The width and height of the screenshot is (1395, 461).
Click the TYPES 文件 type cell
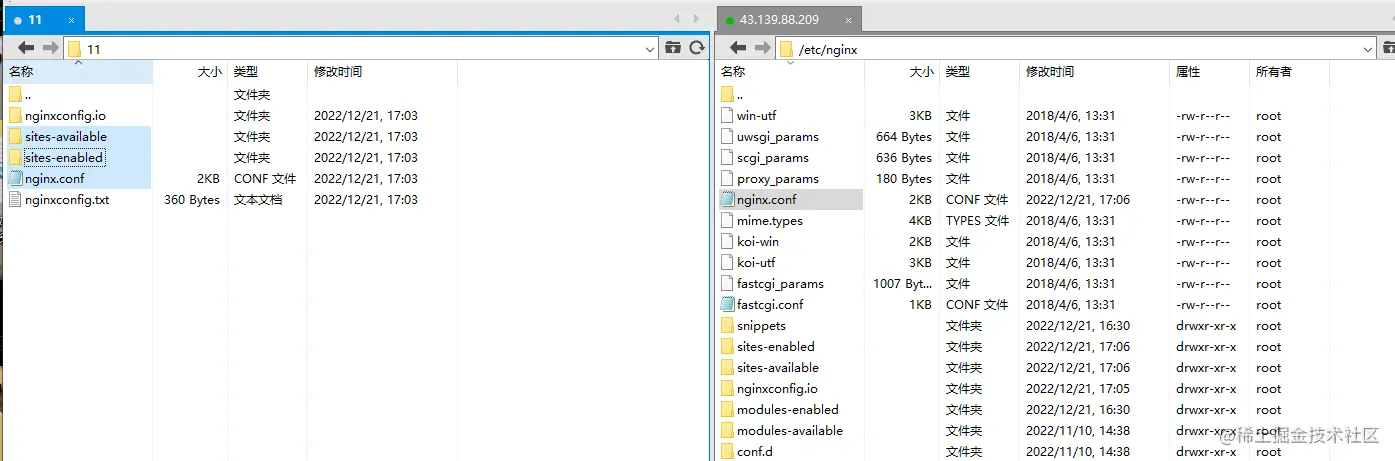[977, 221]
